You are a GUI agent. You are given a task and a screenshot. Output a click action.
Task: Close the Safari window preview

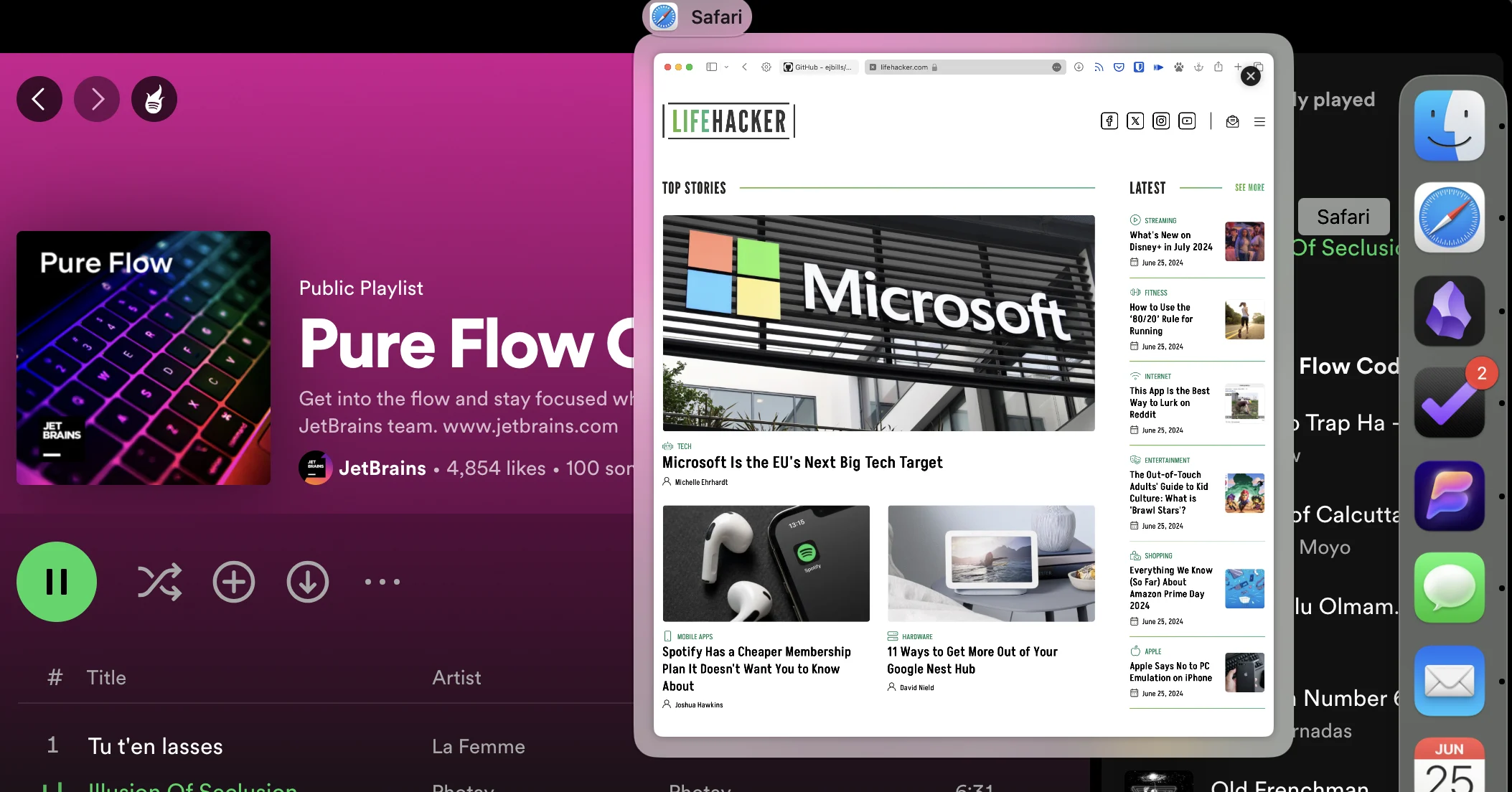(1251, 76)
